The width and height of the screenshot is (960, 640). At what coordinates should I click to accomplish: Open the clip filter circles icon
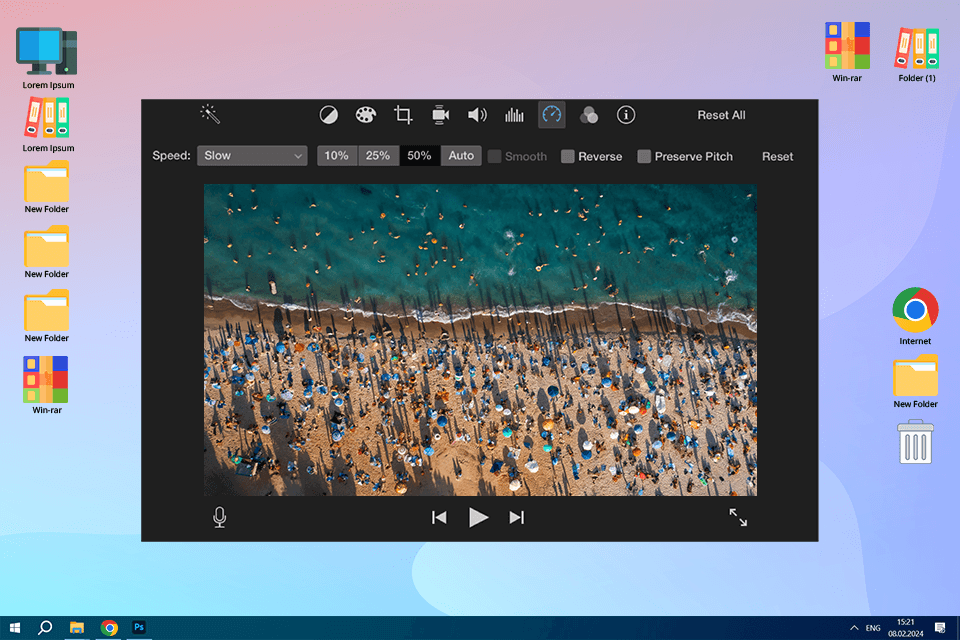point(588,115)
